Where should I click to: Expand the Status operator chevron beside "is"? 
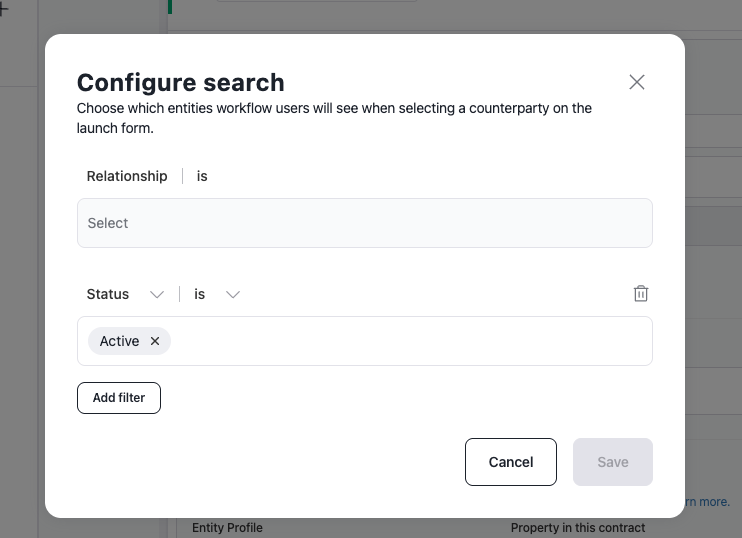coord(233,294)
